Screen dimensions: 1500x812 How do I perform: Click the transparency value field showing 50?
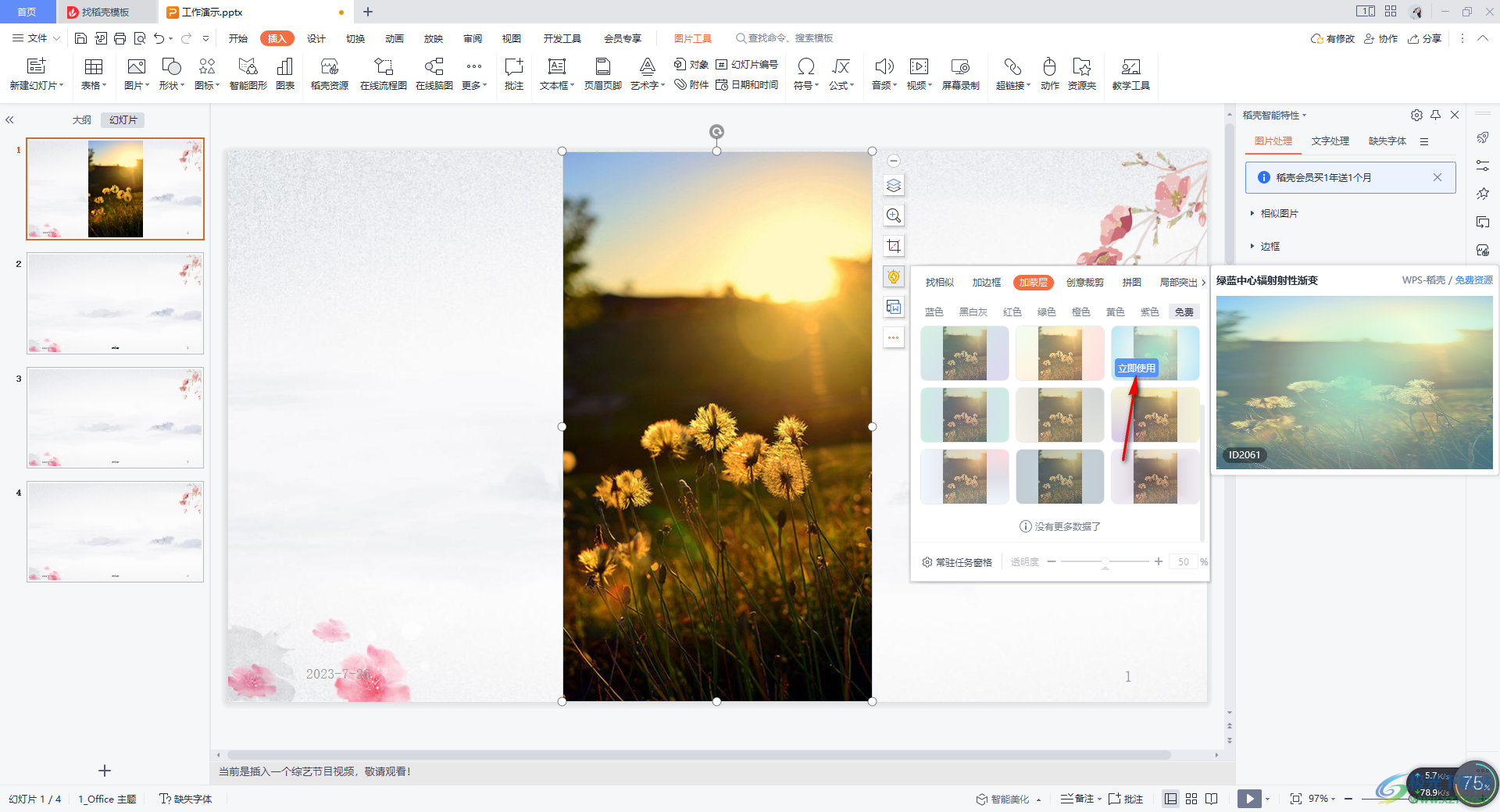(x=1184, y=562)
